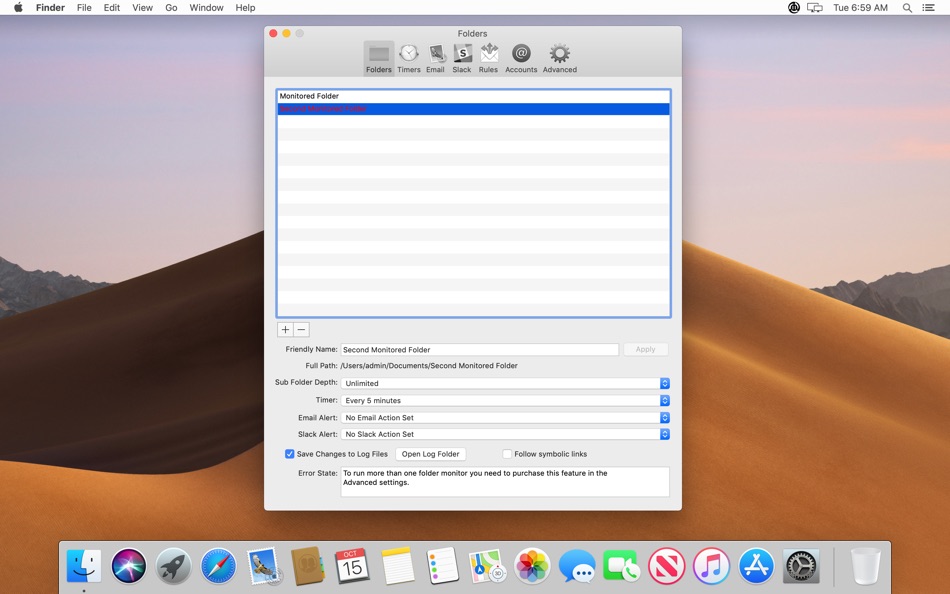Open the View menu
The height and width of the screenshot is (594, 950).
(142, 7)
